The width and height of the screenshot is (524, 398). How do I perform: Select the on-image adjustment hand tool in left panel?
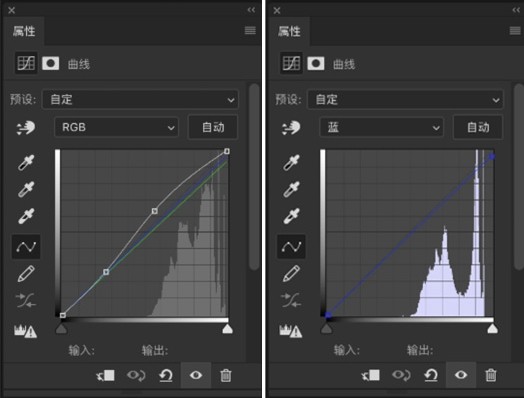point(26,128)
